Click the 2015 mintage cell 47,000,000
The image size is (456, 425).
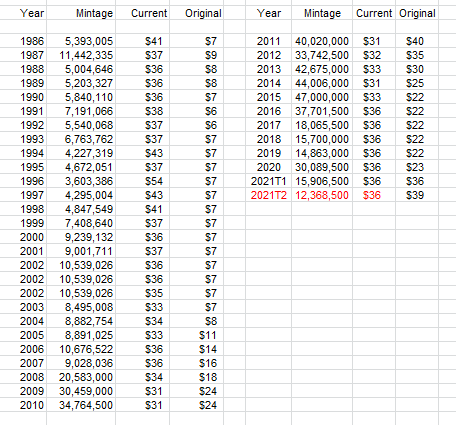tap(322, 97)
